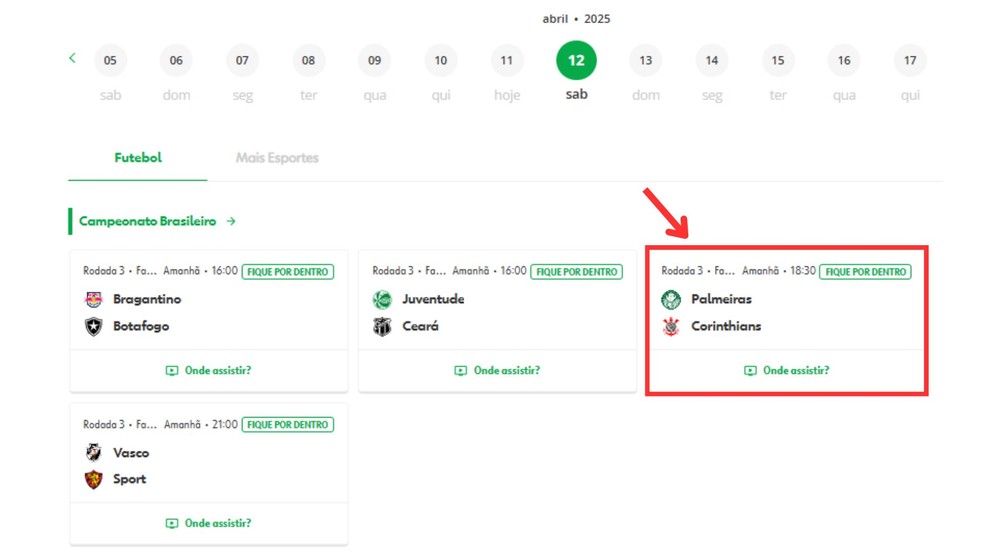Click the Juventude team name
The image size is (984, 554).
click(433, 299)
